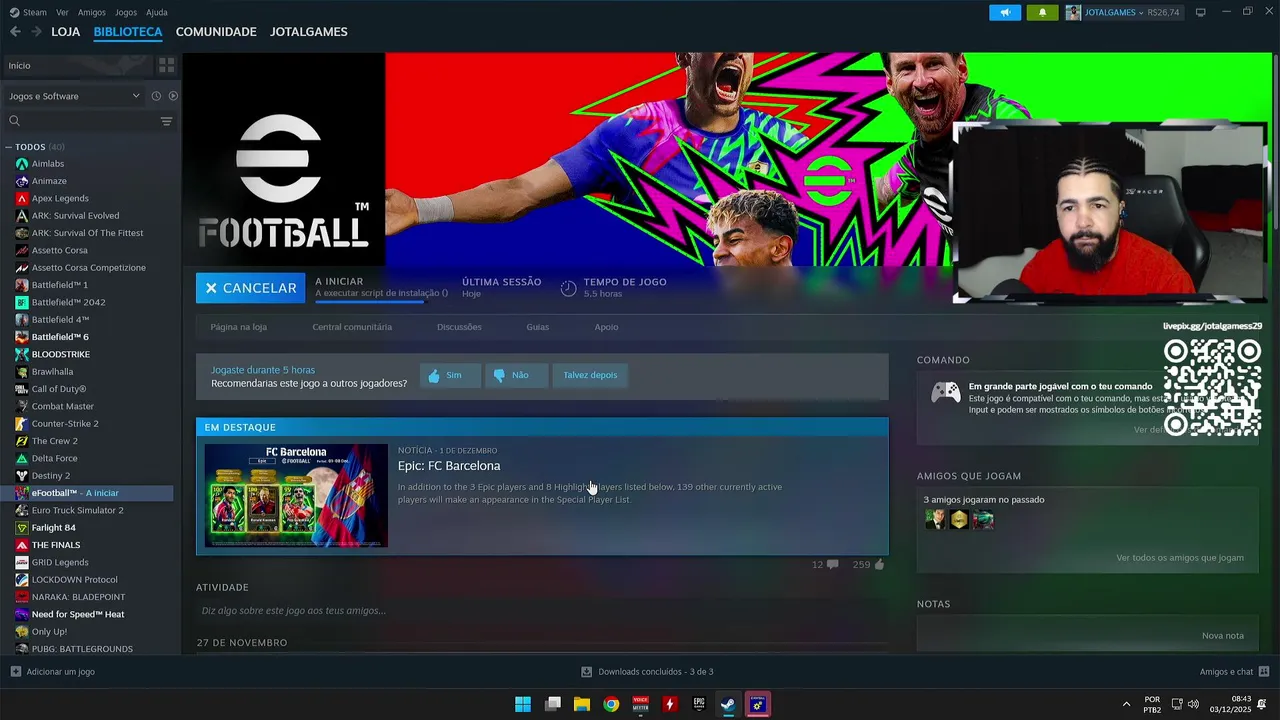
Task: Click the Brawlhalla game icon
Action: point(22,372)
